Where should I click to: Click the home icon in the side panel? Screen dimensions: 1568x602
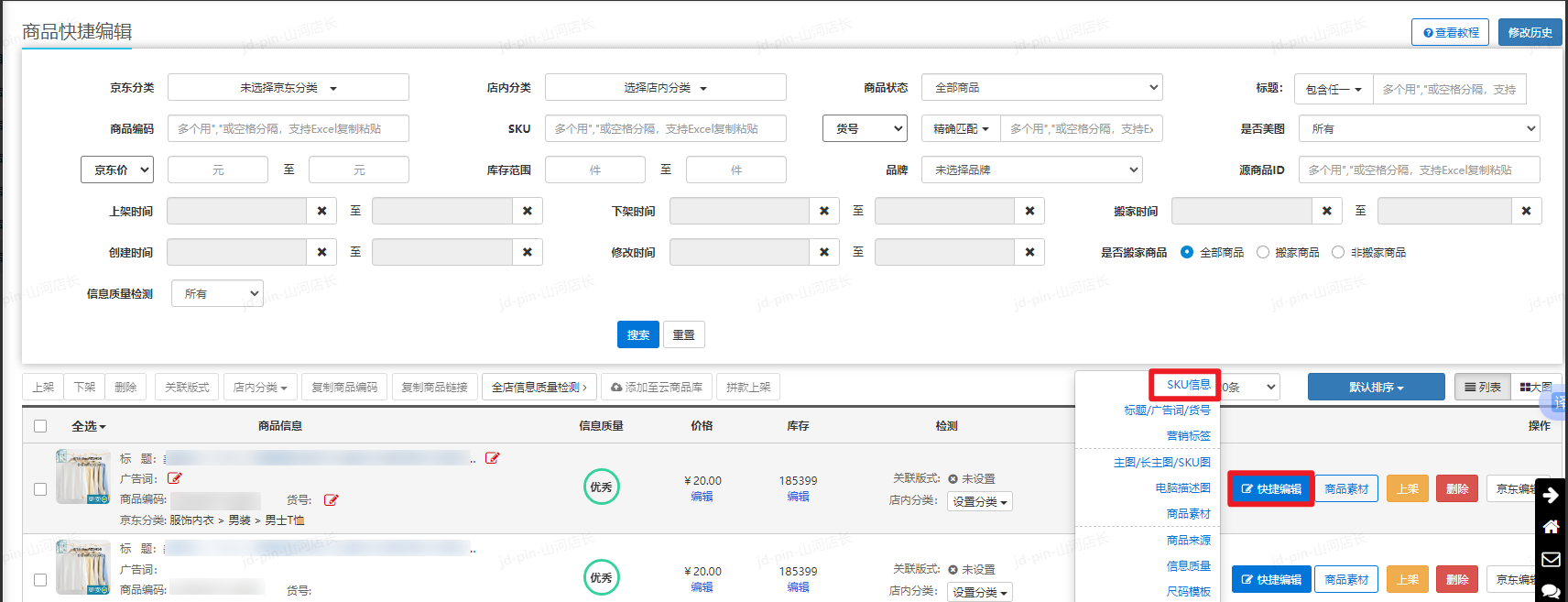coord(1551,527)
